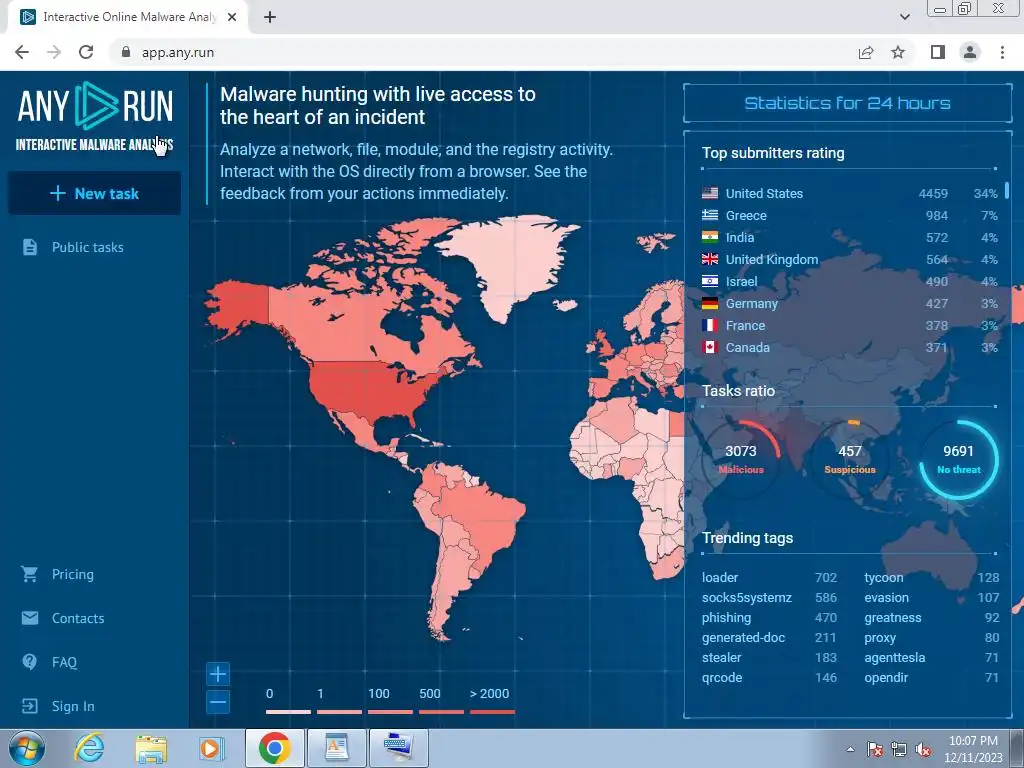The image size is (1024, 768).
Task: Click the 9691 No threat ratio circle
Action: 959,460
